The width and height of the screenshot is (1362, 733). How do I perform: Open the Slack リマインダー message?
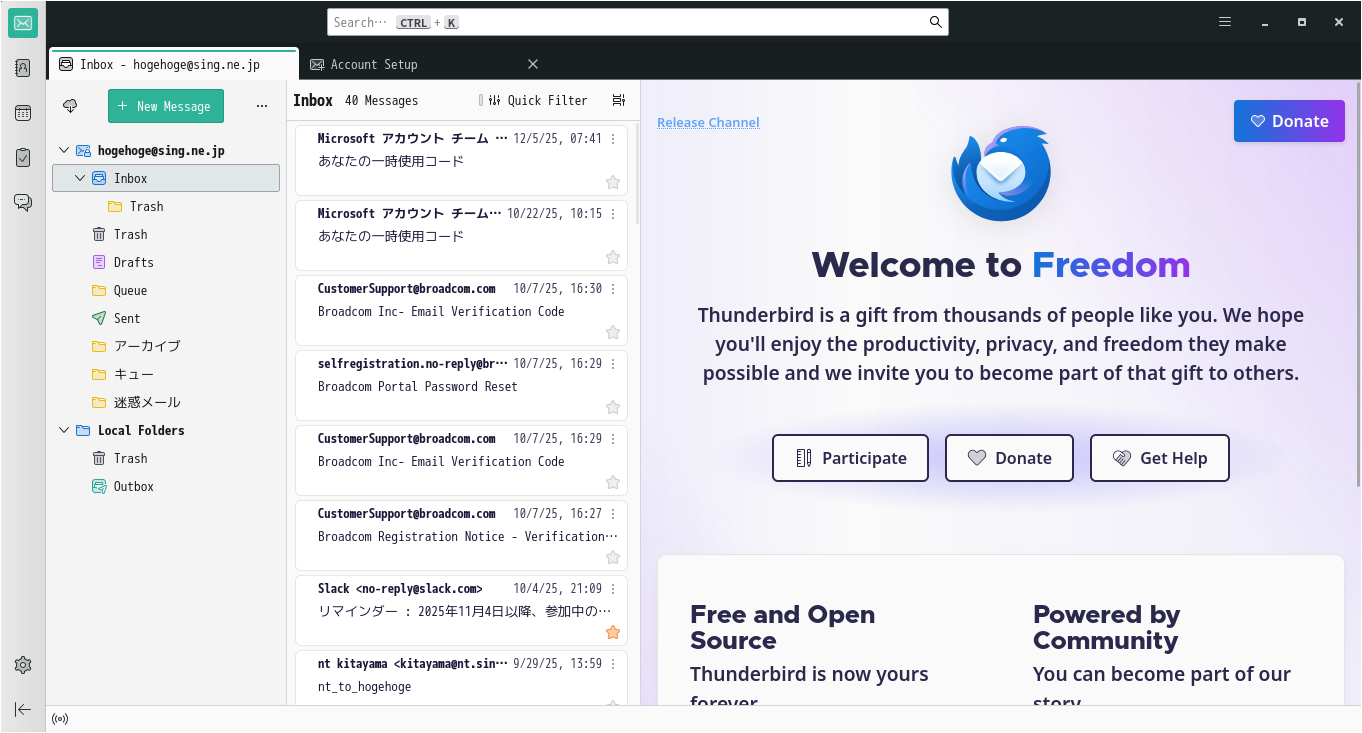[x=461, y=610]
